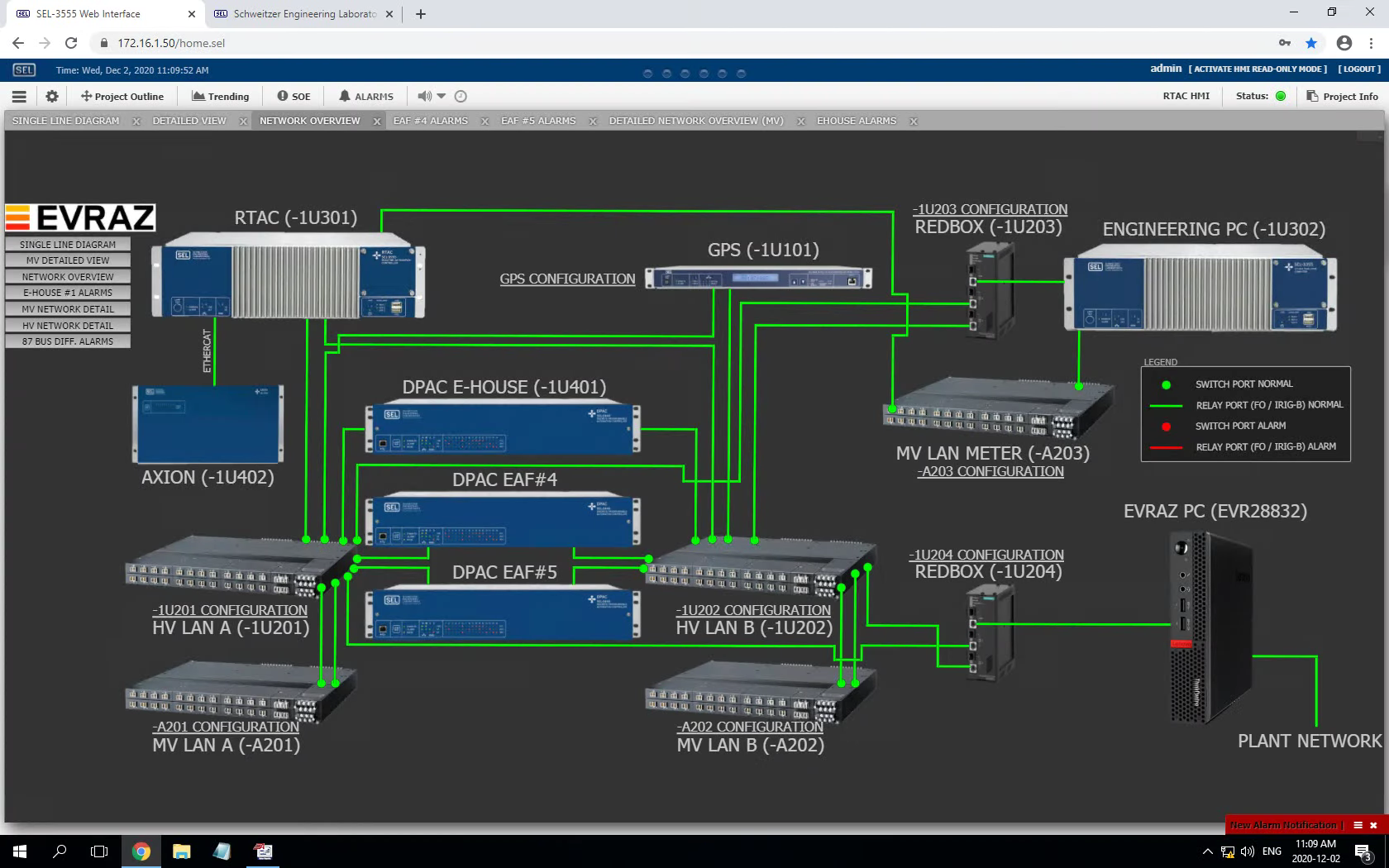Open the settings gear icon
This screenshot has height=868, width=1389.
tap(52, 96)
